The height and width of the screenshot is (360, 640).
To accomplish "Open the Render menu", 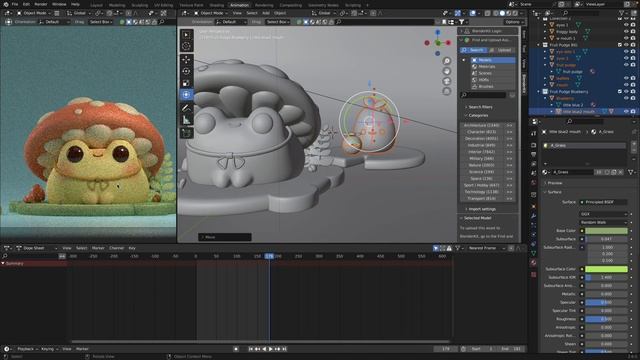I will (41, 4).
